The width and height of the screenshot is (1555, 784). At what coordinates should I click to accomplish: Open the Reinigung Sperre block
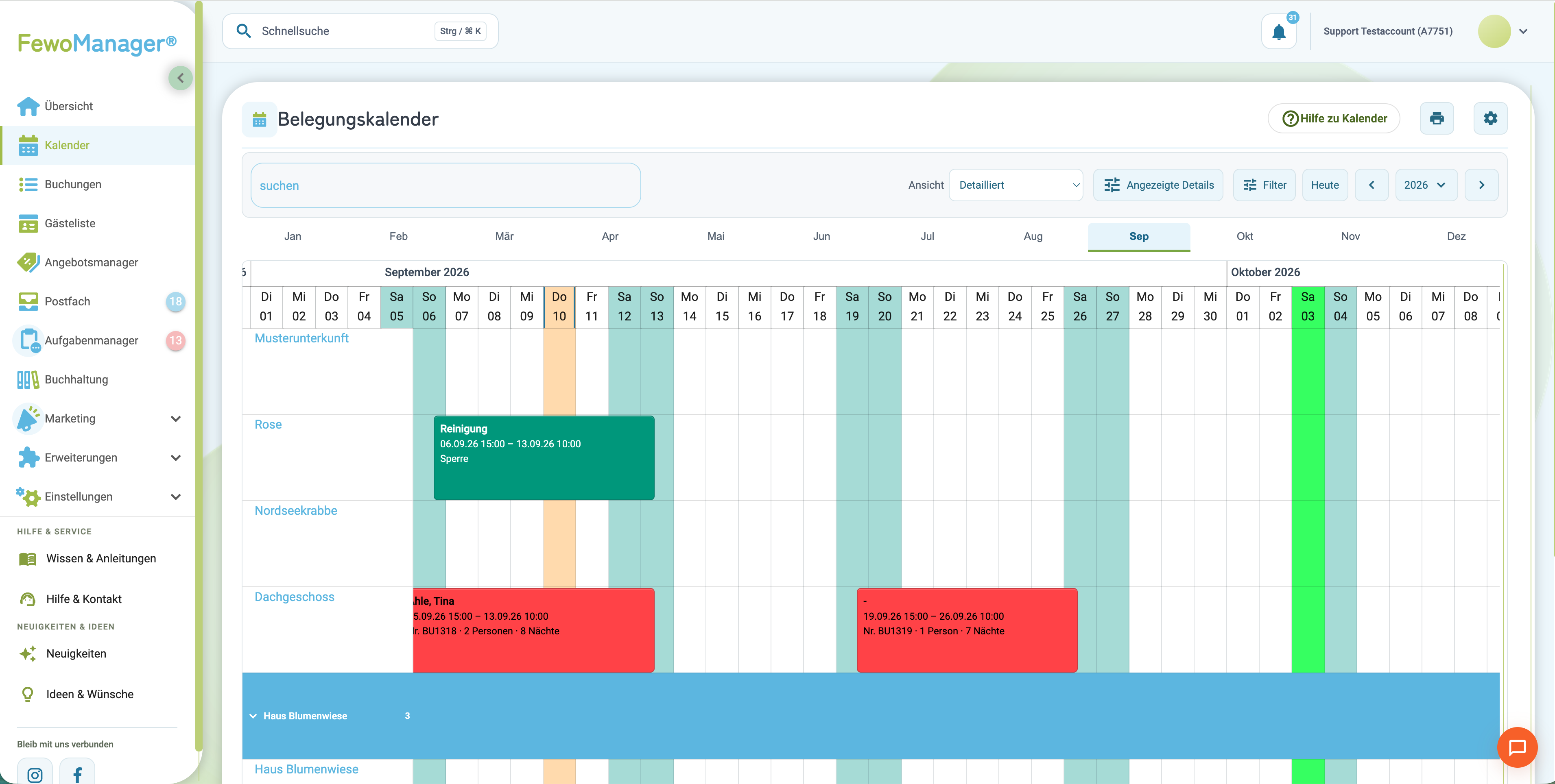click(x=544, y=458)
